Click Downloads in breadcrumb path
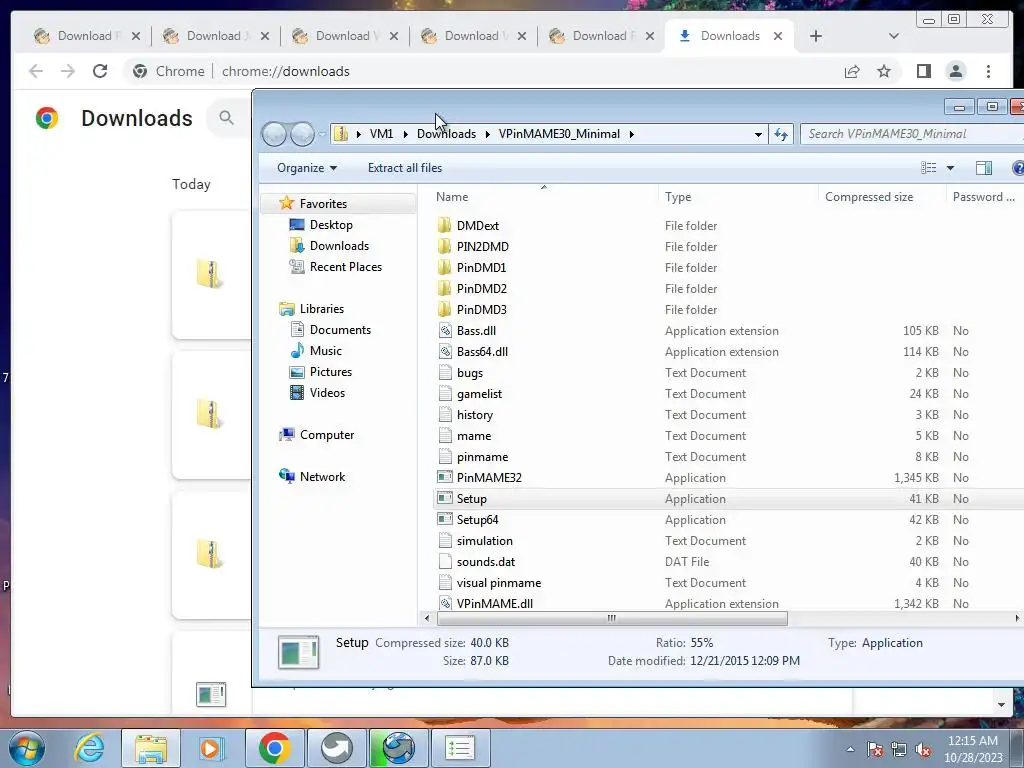 coord(446,134)
